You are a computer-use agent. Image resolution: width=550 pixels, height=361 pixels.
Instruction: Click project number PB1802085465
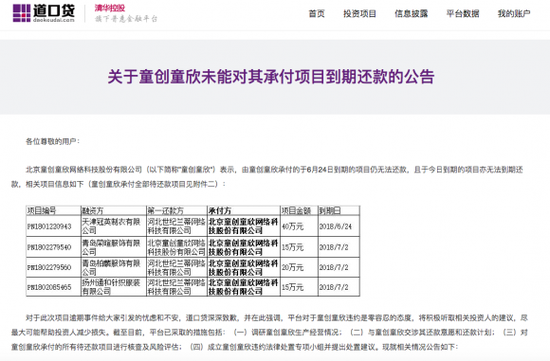tap(49, 287)
